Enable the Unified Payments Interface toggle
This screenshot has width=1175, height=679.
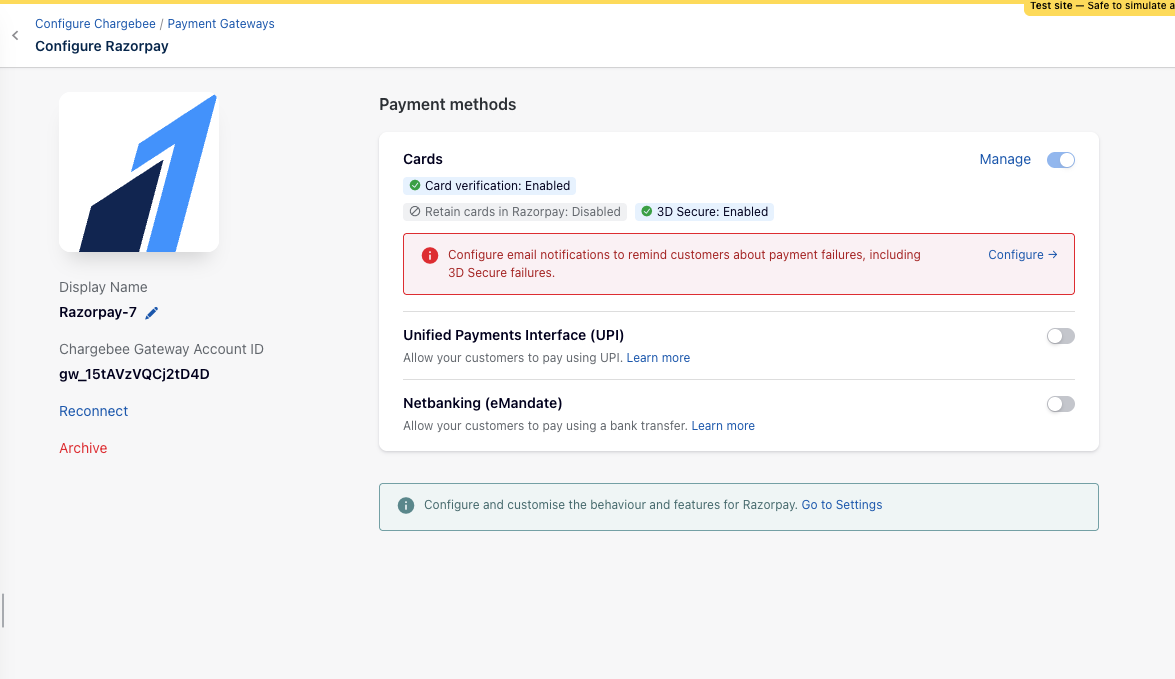(1060, 336)
